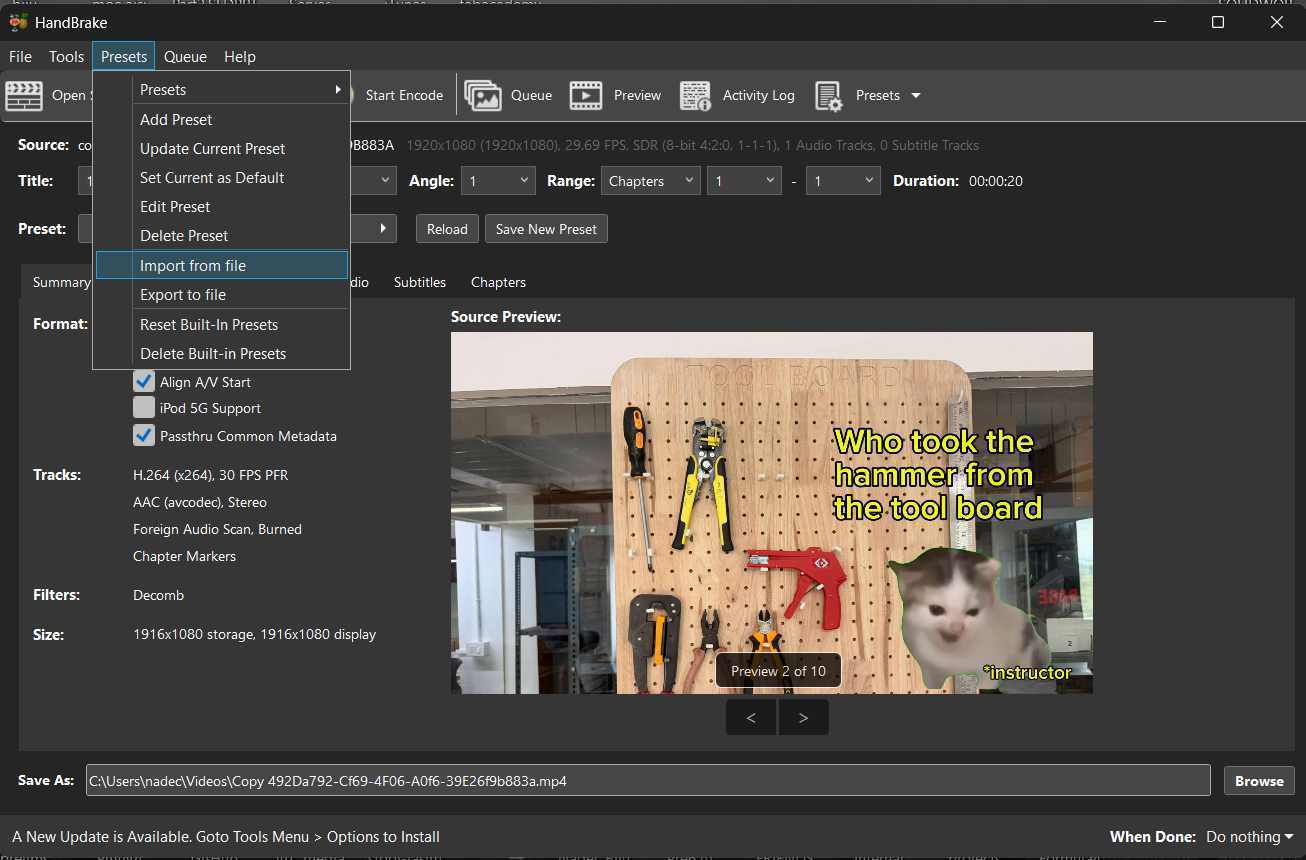Viewport: 1306px width, 860px height.
Task: Click the Duration value 00:00:20
Action: (x=995, y=181)
